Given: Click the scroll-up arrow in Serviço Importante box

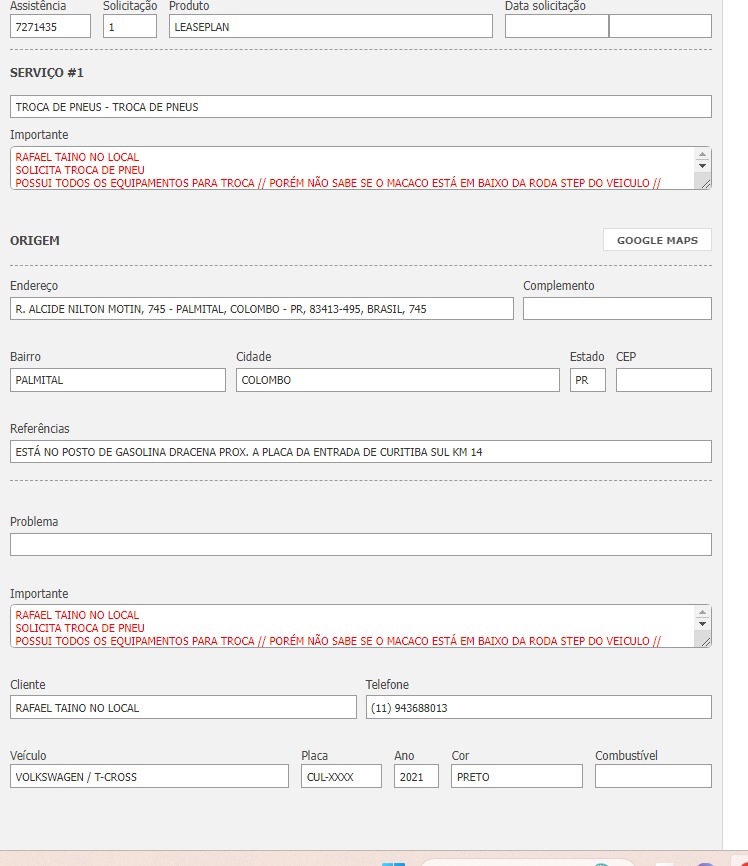Looking at the screenshot, I should [703, 154].
